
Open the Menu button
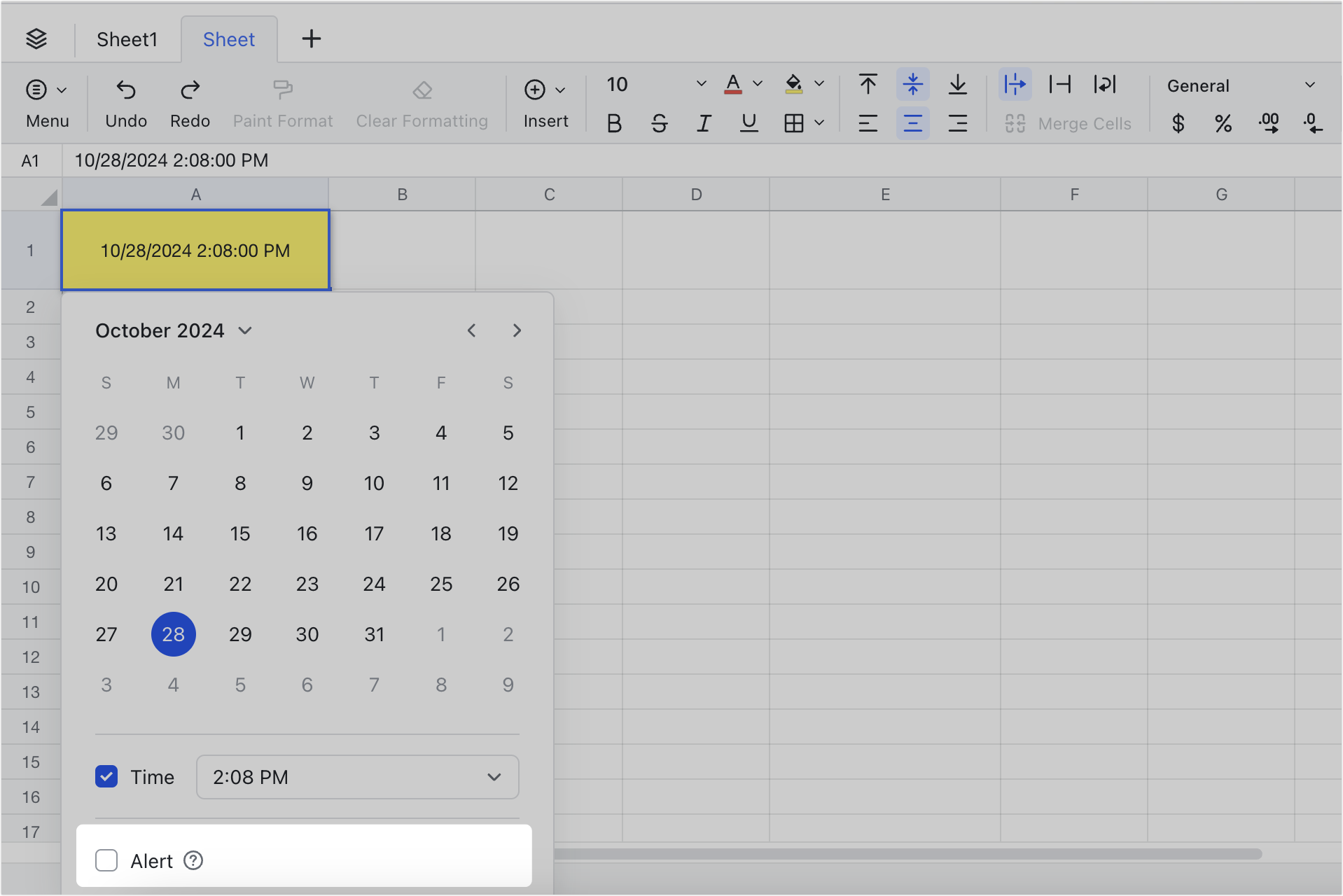point(47,103)
